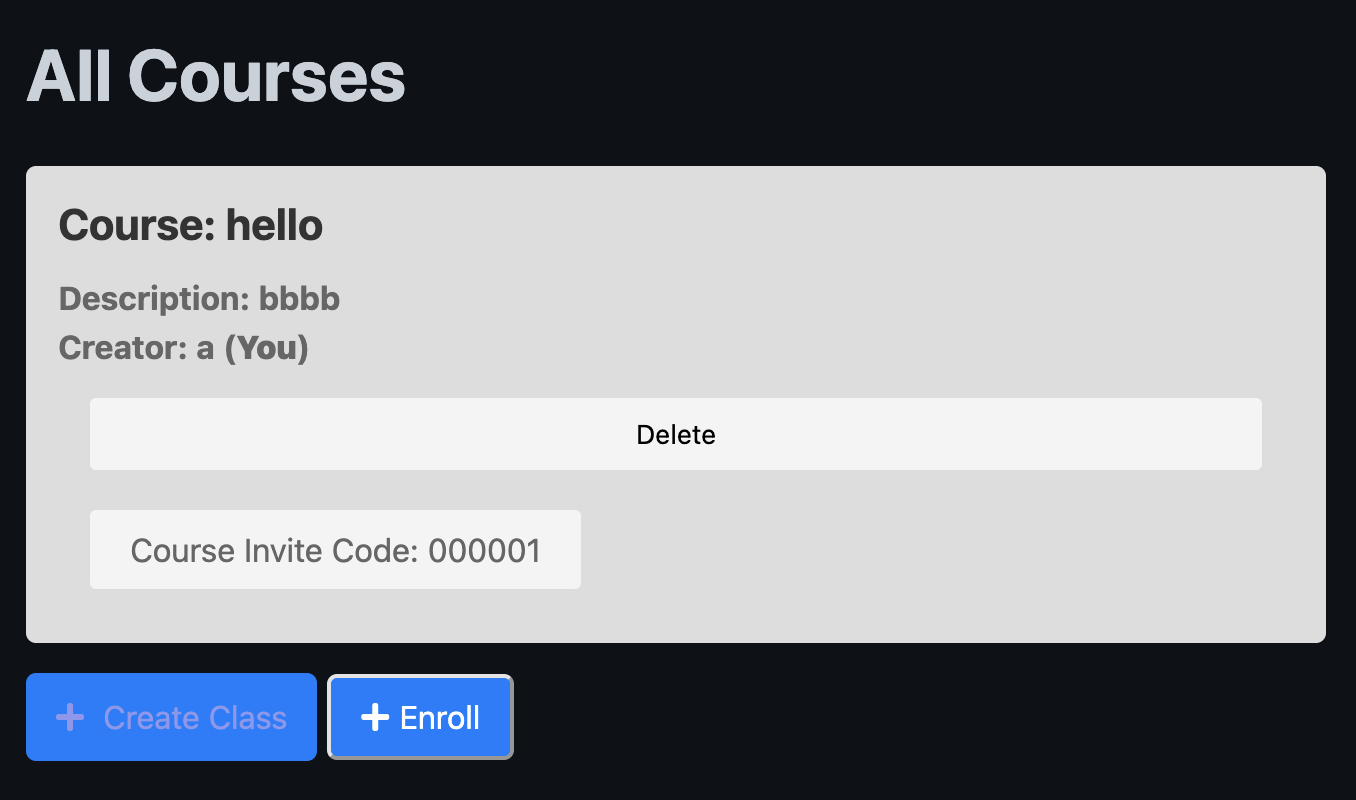Delete the hello course
Image resolution: width=1356 pixels, height=800 pixels.
click(676, 434)
